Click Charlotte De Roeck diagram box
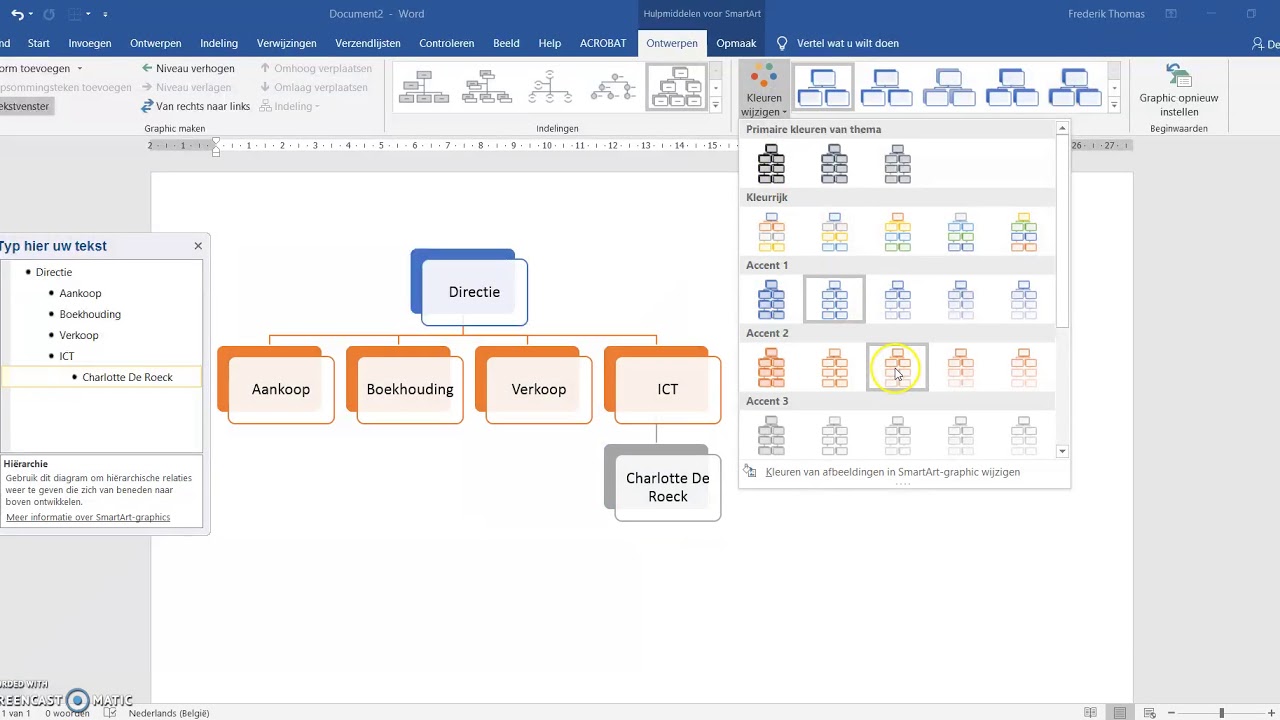 tap(668, 487)
